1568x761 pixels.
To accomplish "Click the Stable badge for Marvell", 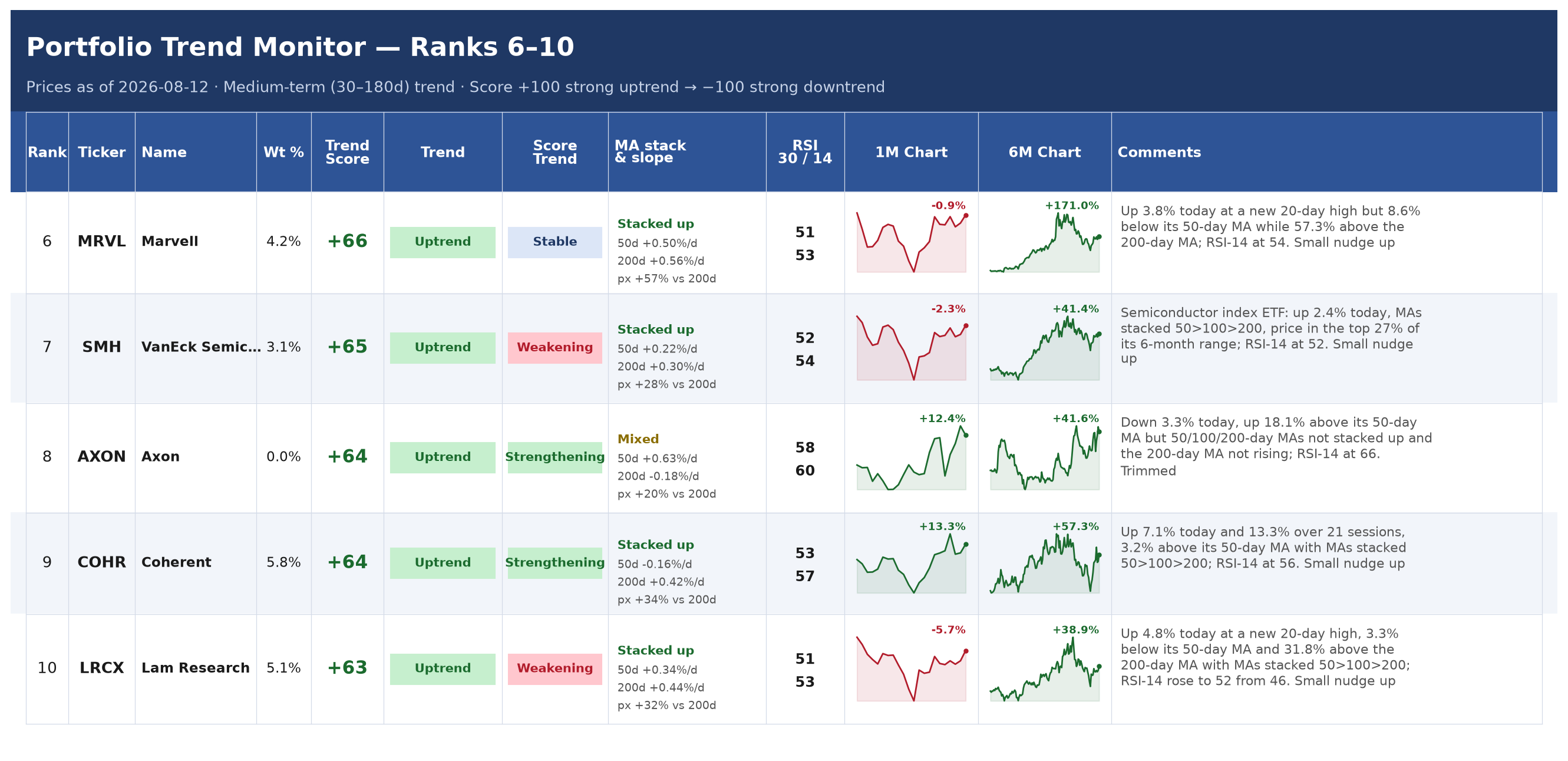I will point(554,242).
